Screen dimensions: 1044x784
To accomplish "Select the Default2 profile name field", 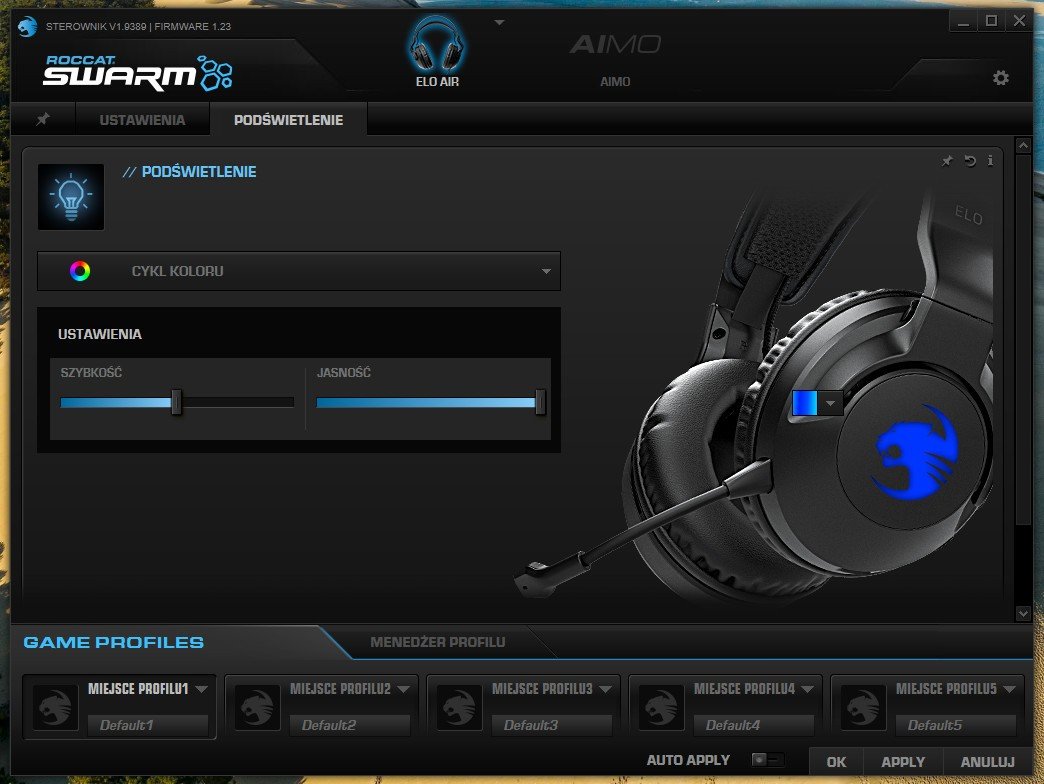I will (350, 725).
